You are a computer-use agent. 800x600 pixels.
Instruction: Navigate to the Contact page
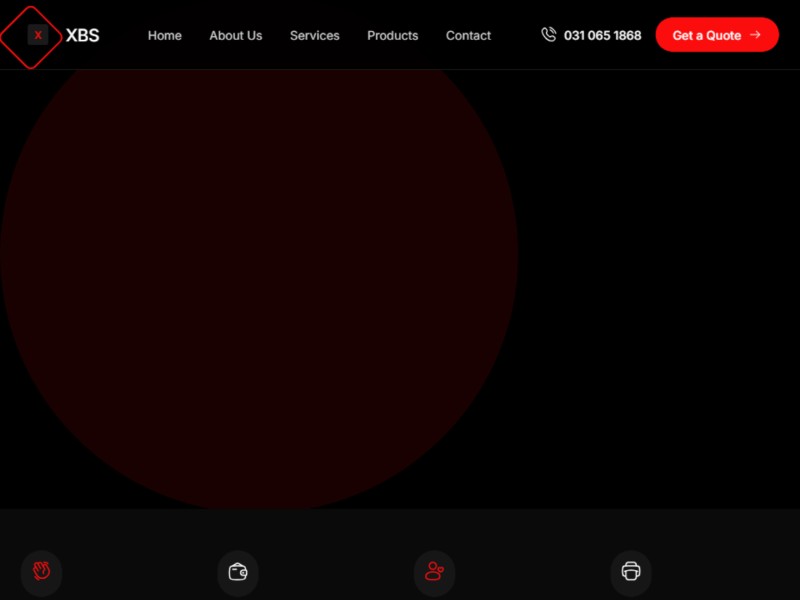[x=468, y=35]
